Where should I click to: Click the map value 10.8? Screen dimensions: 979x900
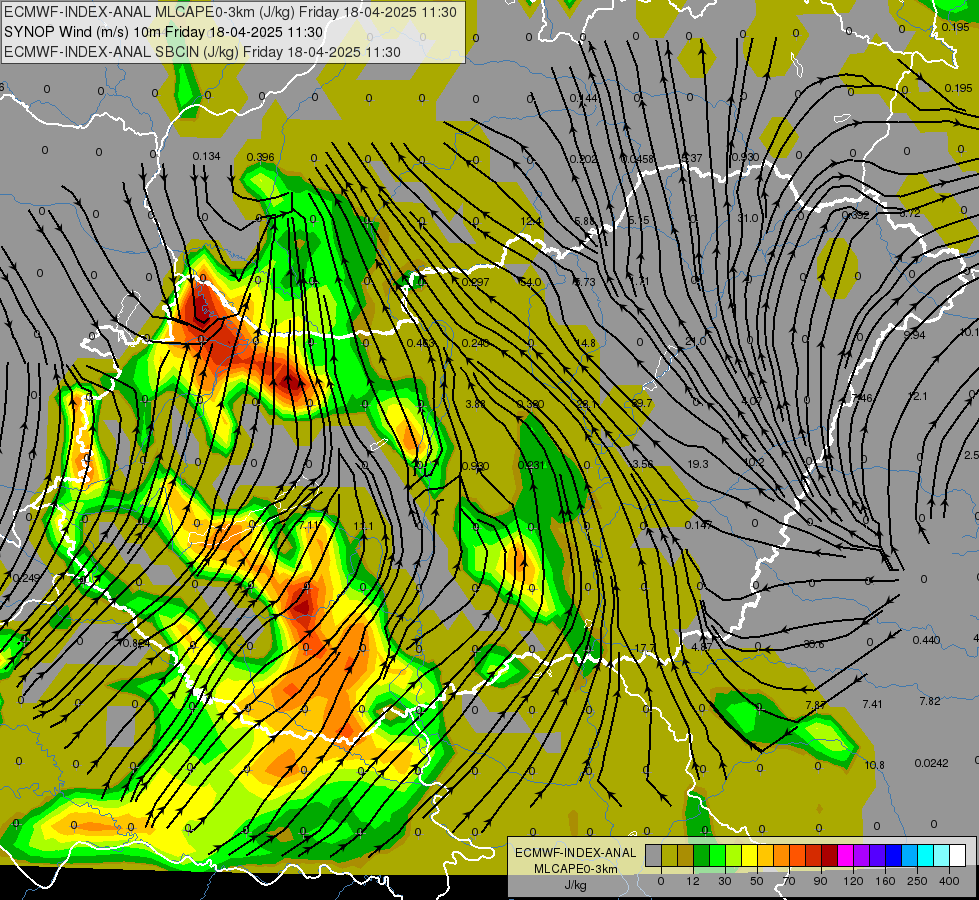(x=875, y=765)
